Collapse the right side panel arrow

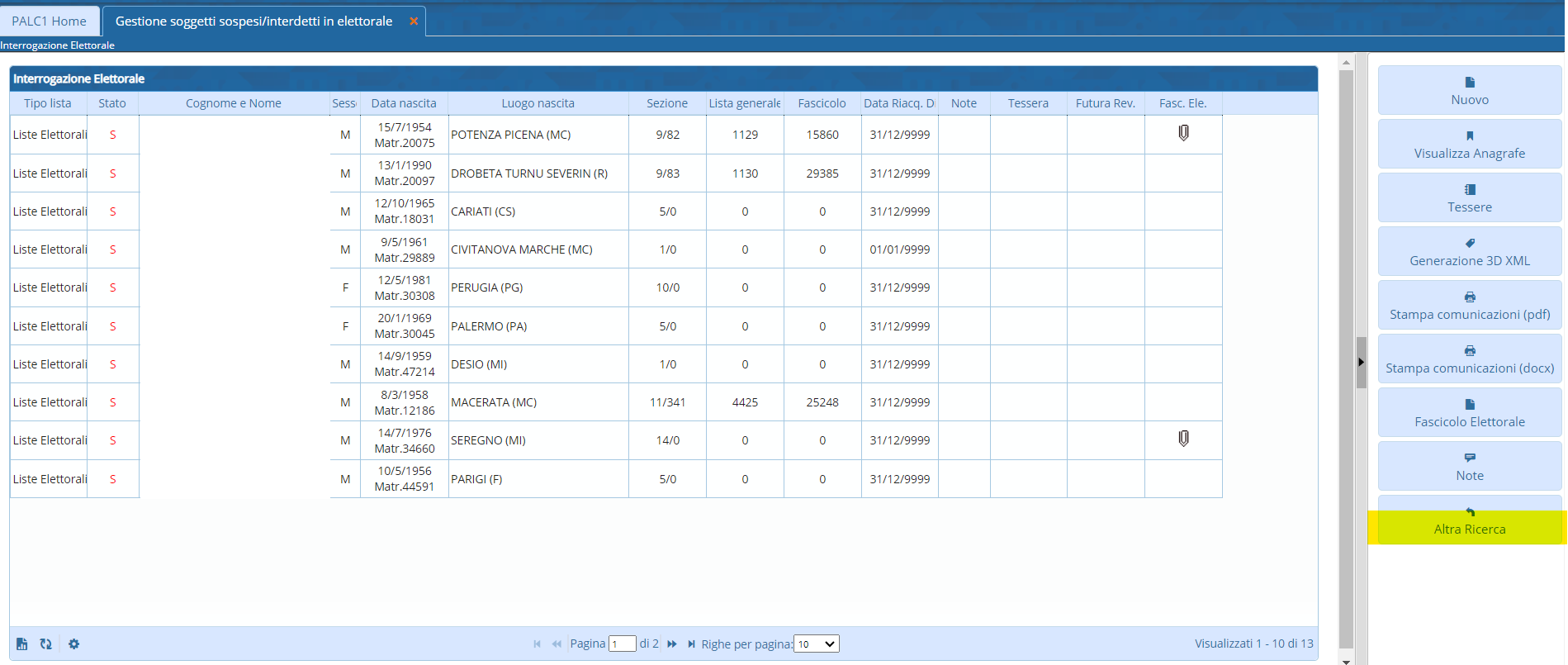[x=1361, y=362]
